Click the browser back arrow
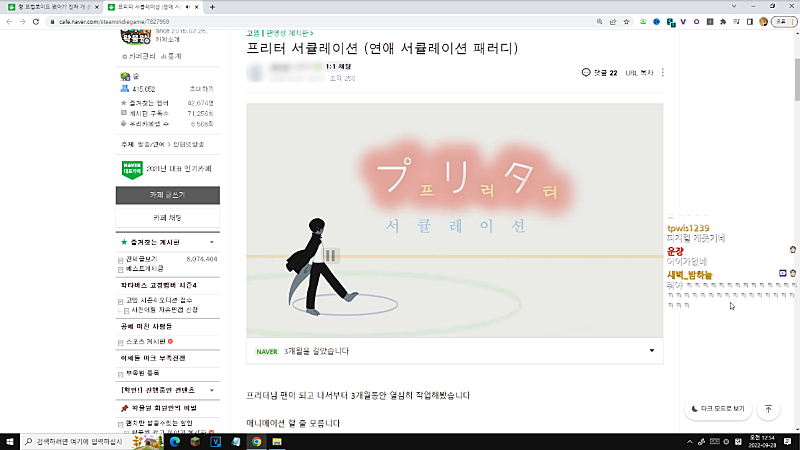800x450 pixels. pyautogui.click(x=9, y=22)
